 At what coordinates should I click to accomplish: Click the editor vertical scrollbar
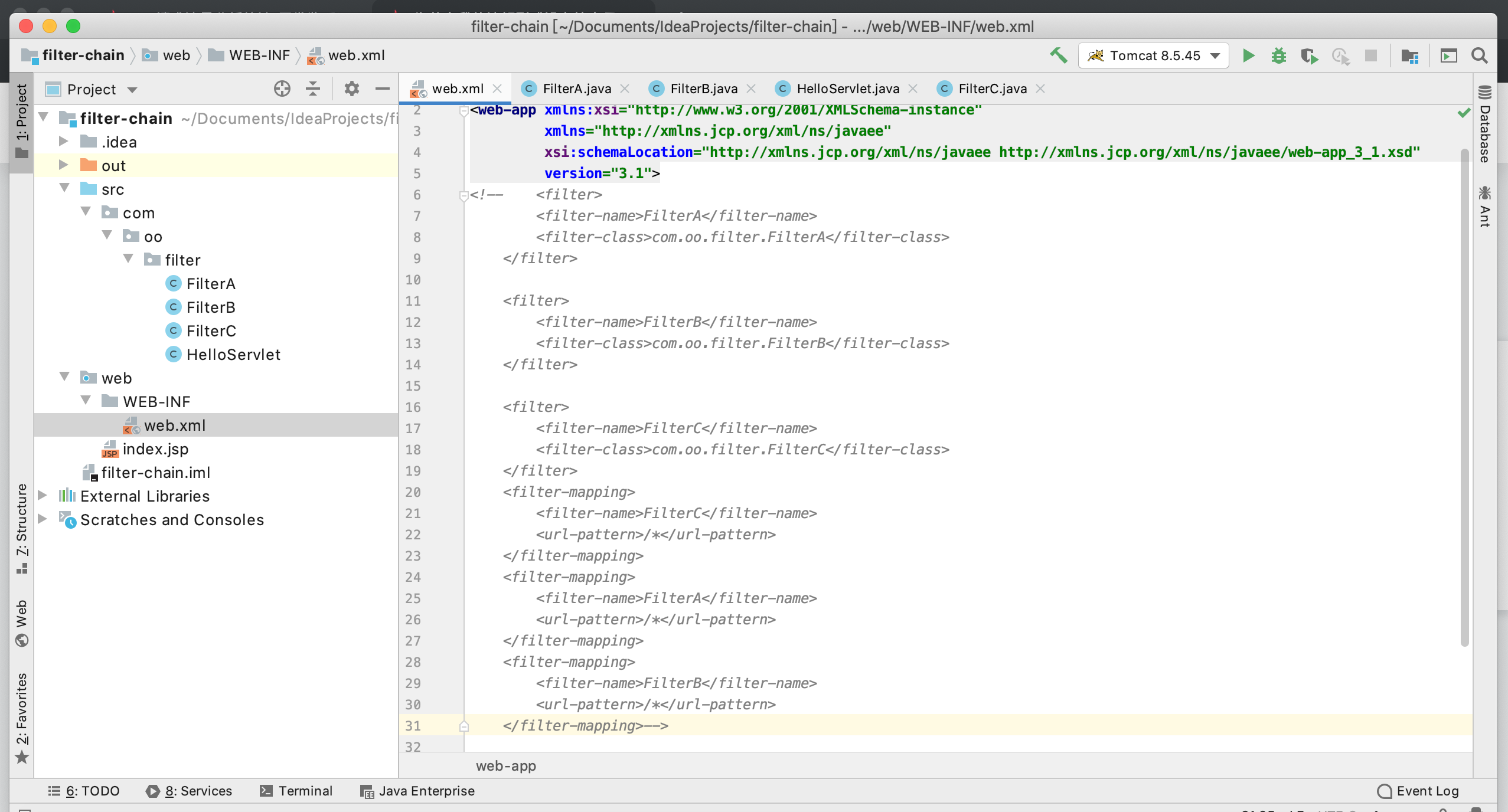click(1464, 398)
